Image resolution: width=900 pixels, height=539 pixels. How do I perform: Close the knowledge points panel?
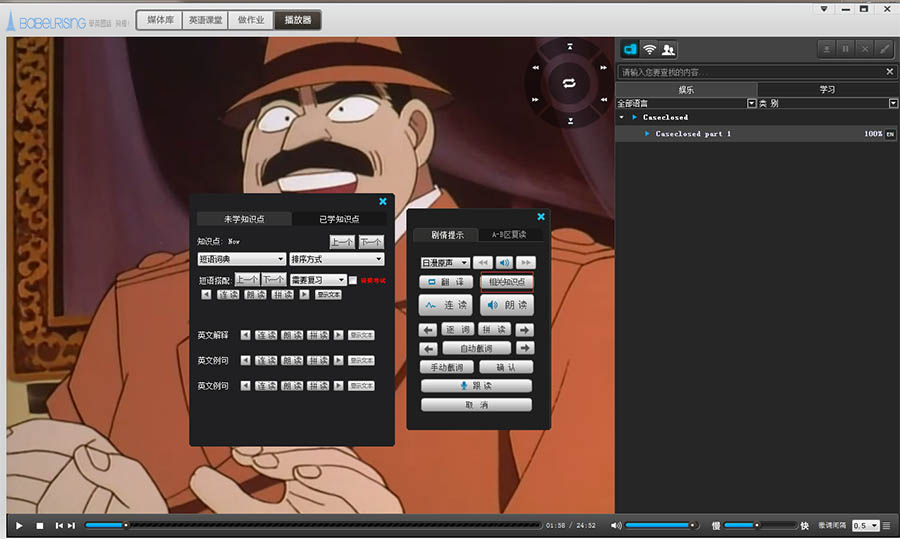[383, 201]
